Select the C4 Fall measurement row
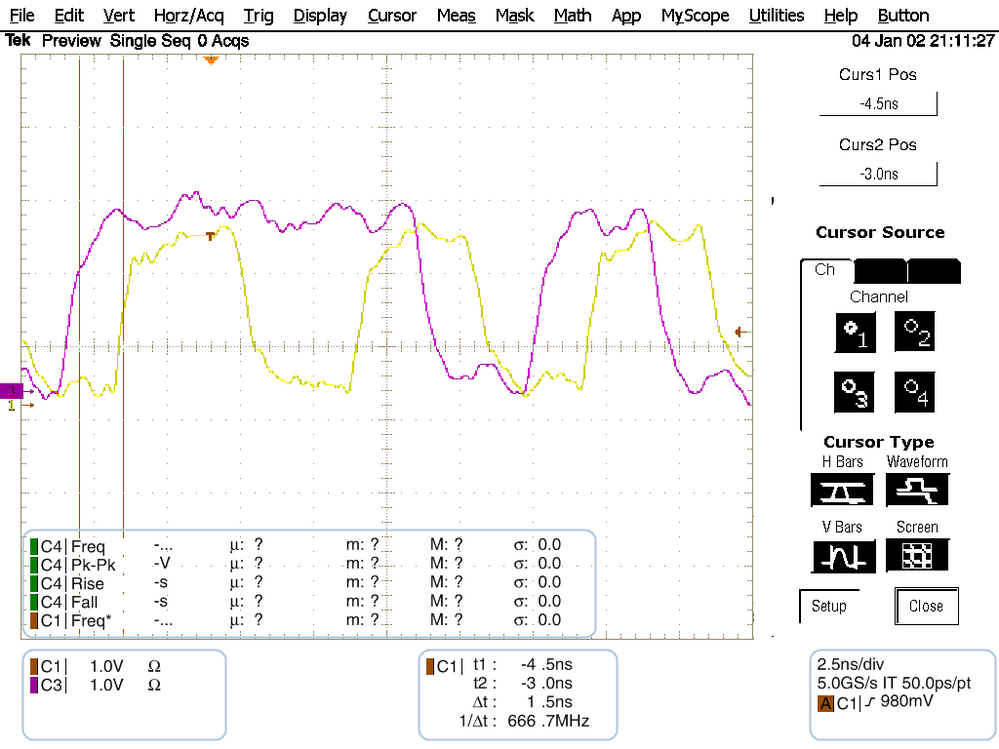 click(x=296, y=601)
